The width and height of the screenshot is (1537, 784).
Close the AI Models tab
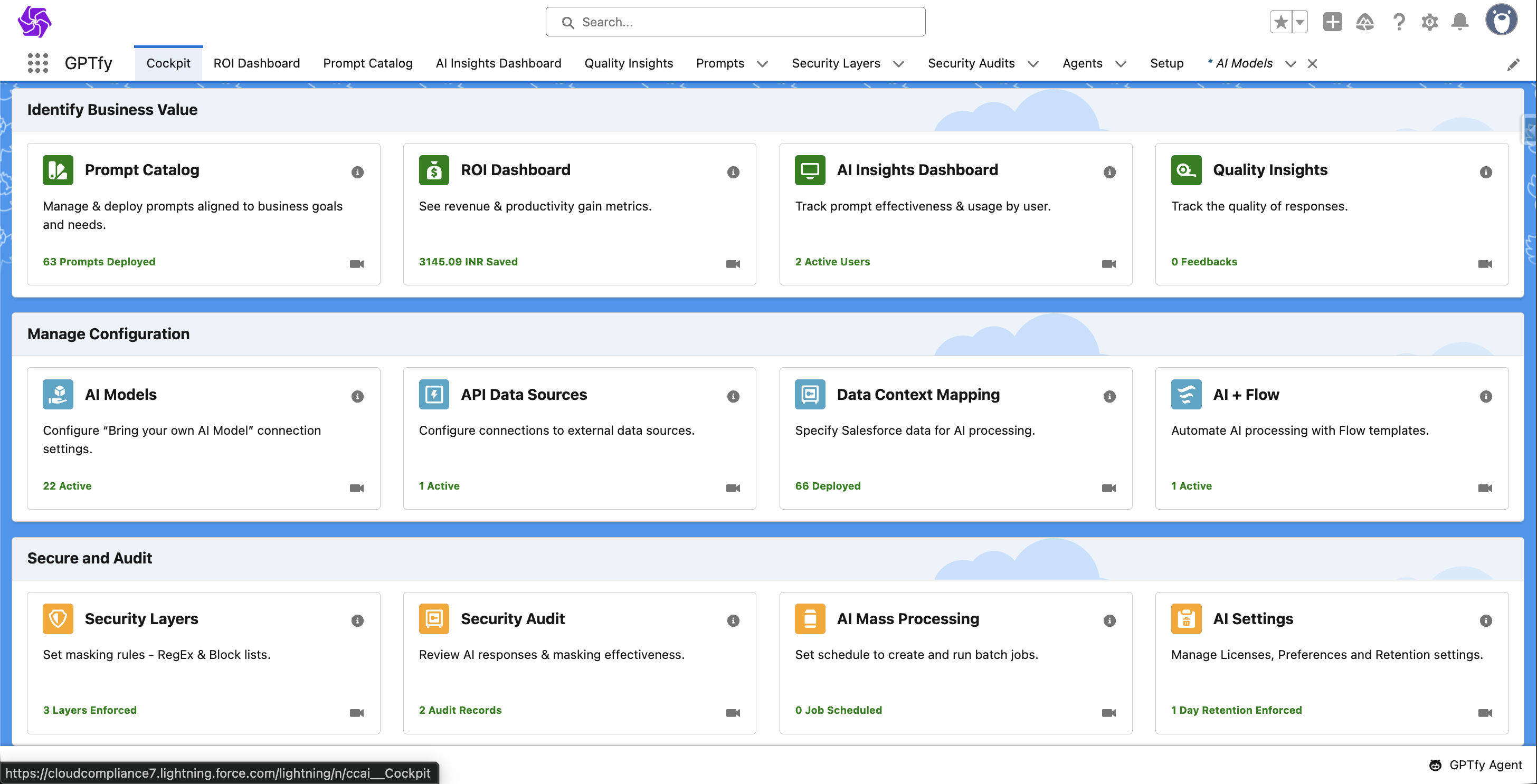point(1312,64)
